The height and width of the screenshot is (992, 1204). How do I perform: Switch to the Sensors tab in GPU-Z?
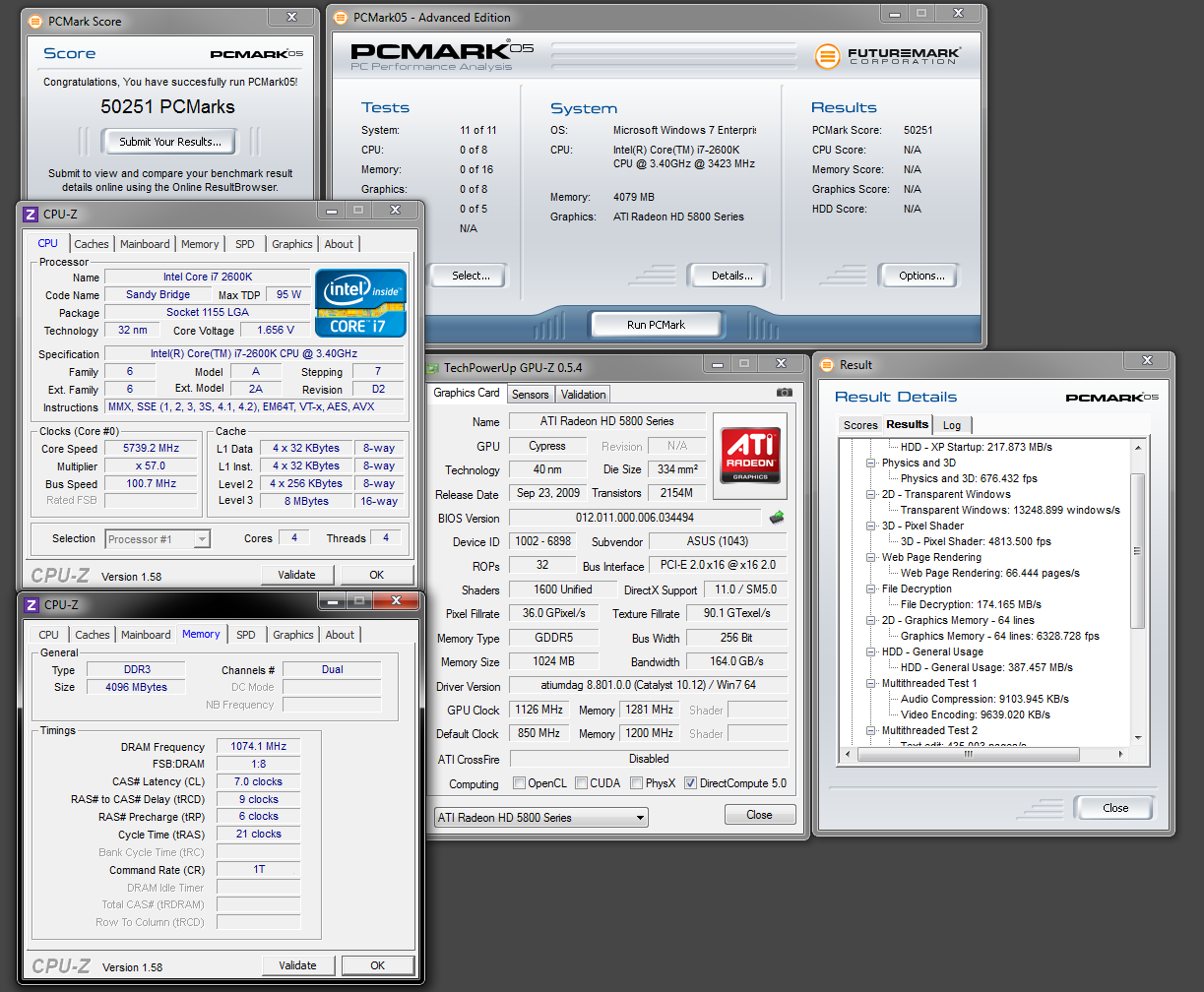530,394
